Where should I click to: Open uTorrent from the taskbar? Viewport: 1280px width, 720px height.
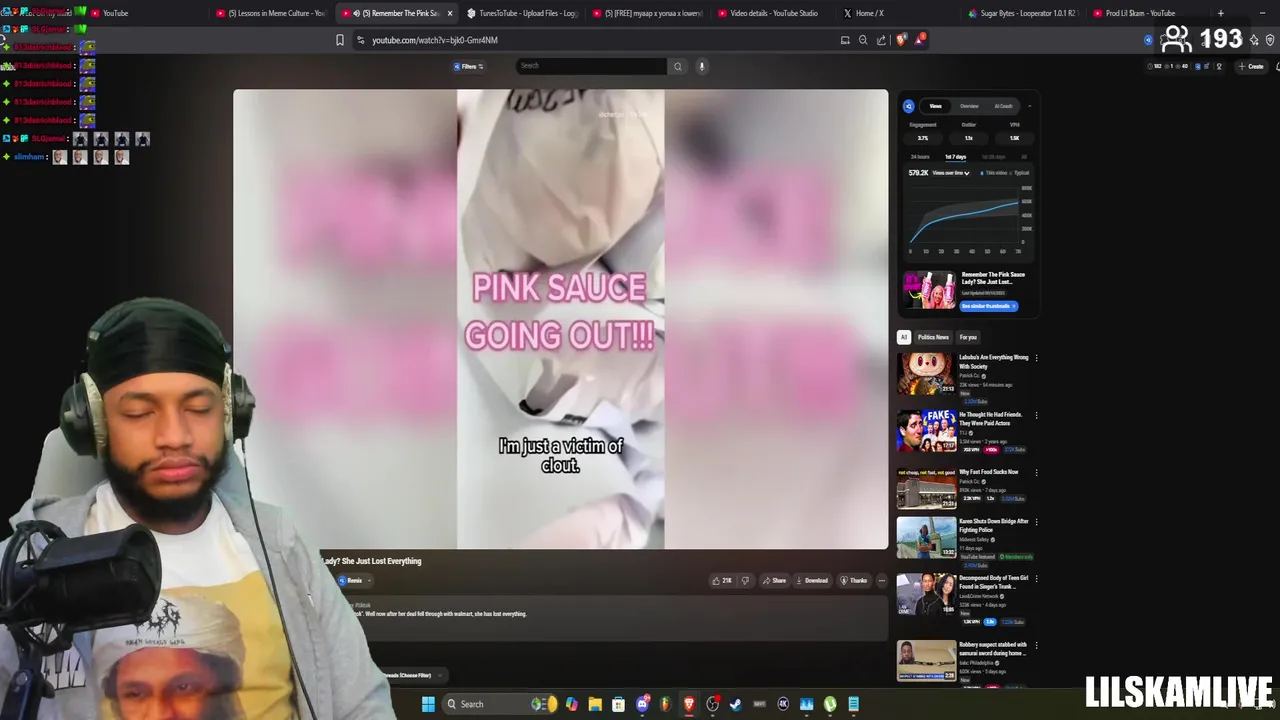point(830,704)
